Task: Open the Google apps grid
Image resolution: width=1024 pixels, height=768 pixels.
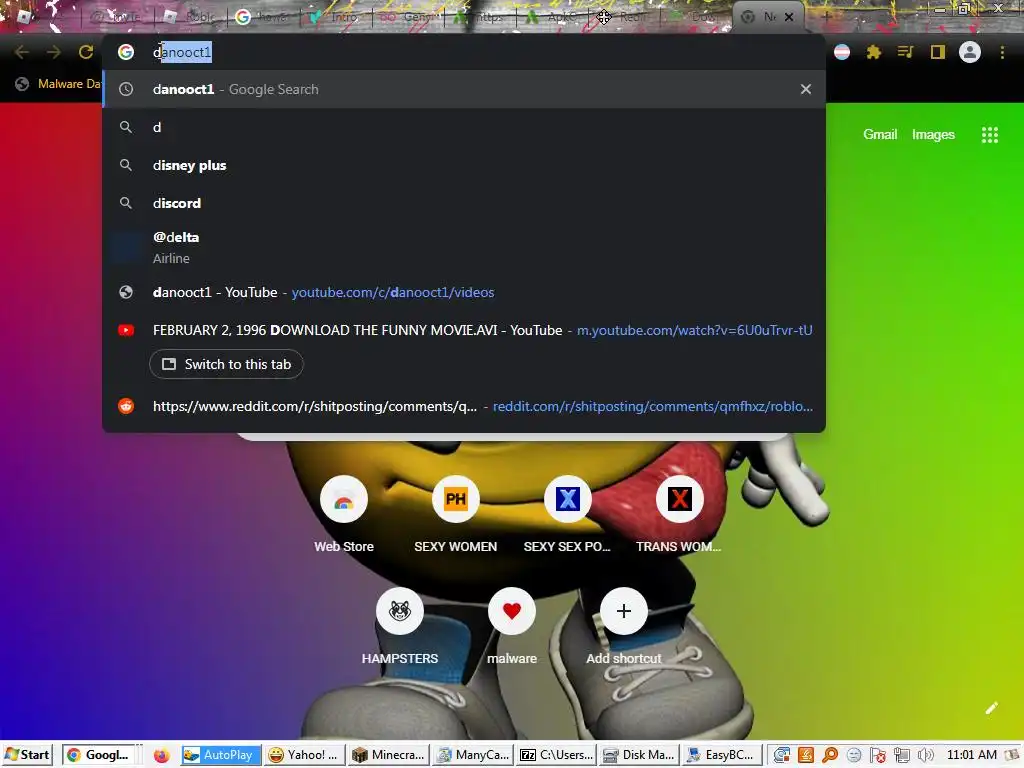Action: point(989,135)
